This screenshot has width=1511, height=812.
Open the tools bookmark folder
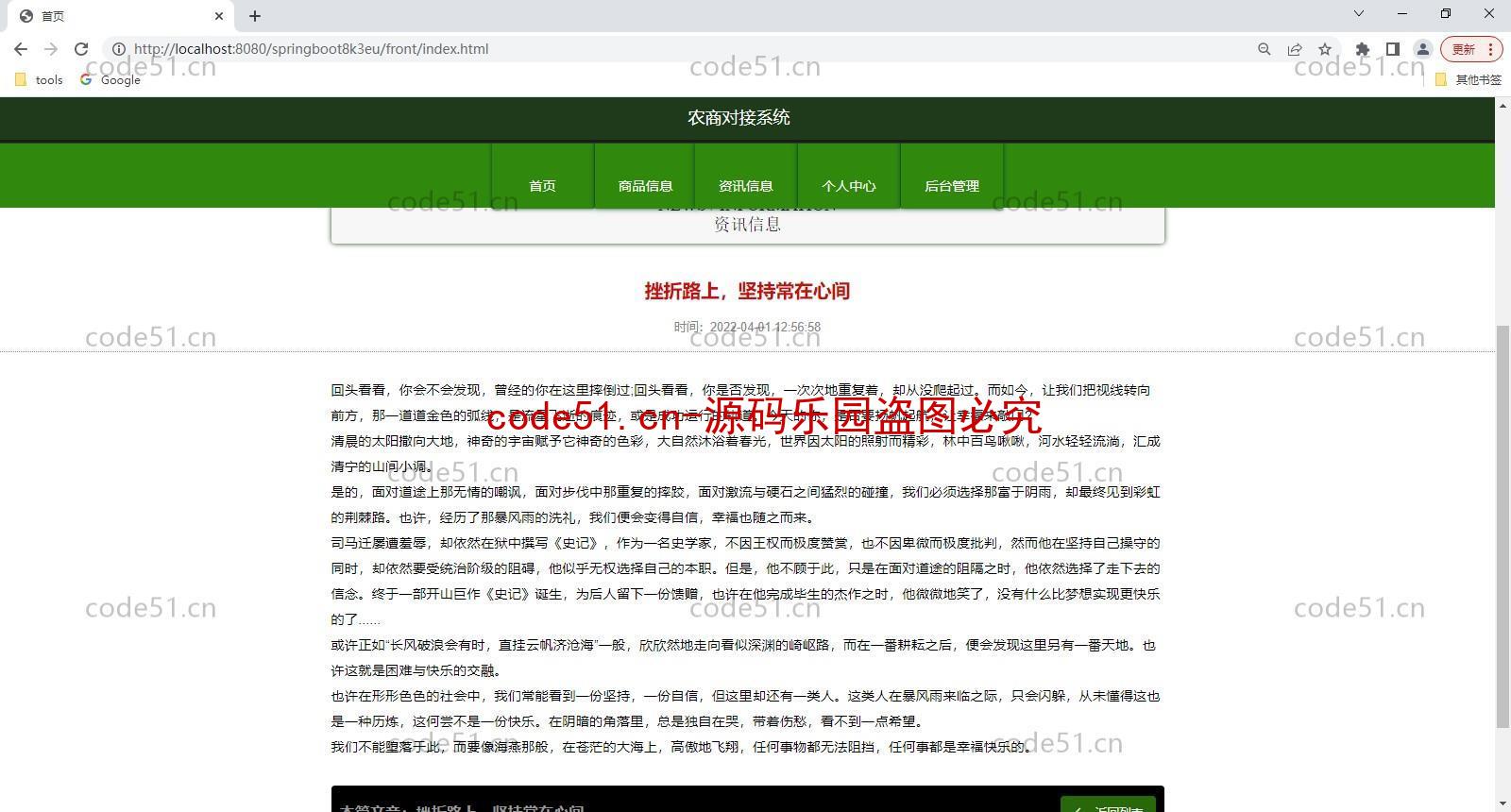(x=39, y=80)
